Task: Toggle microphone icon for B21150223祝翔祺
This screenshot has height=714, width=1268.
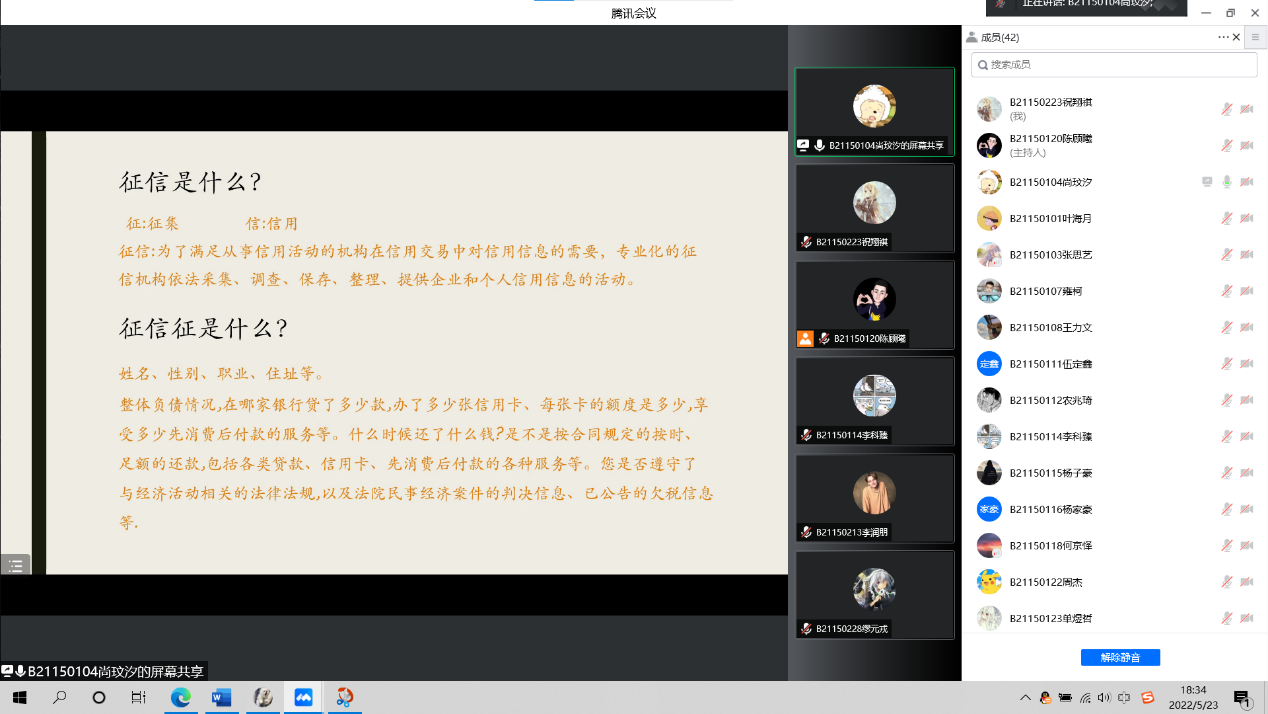Action: coord(1226,109)
